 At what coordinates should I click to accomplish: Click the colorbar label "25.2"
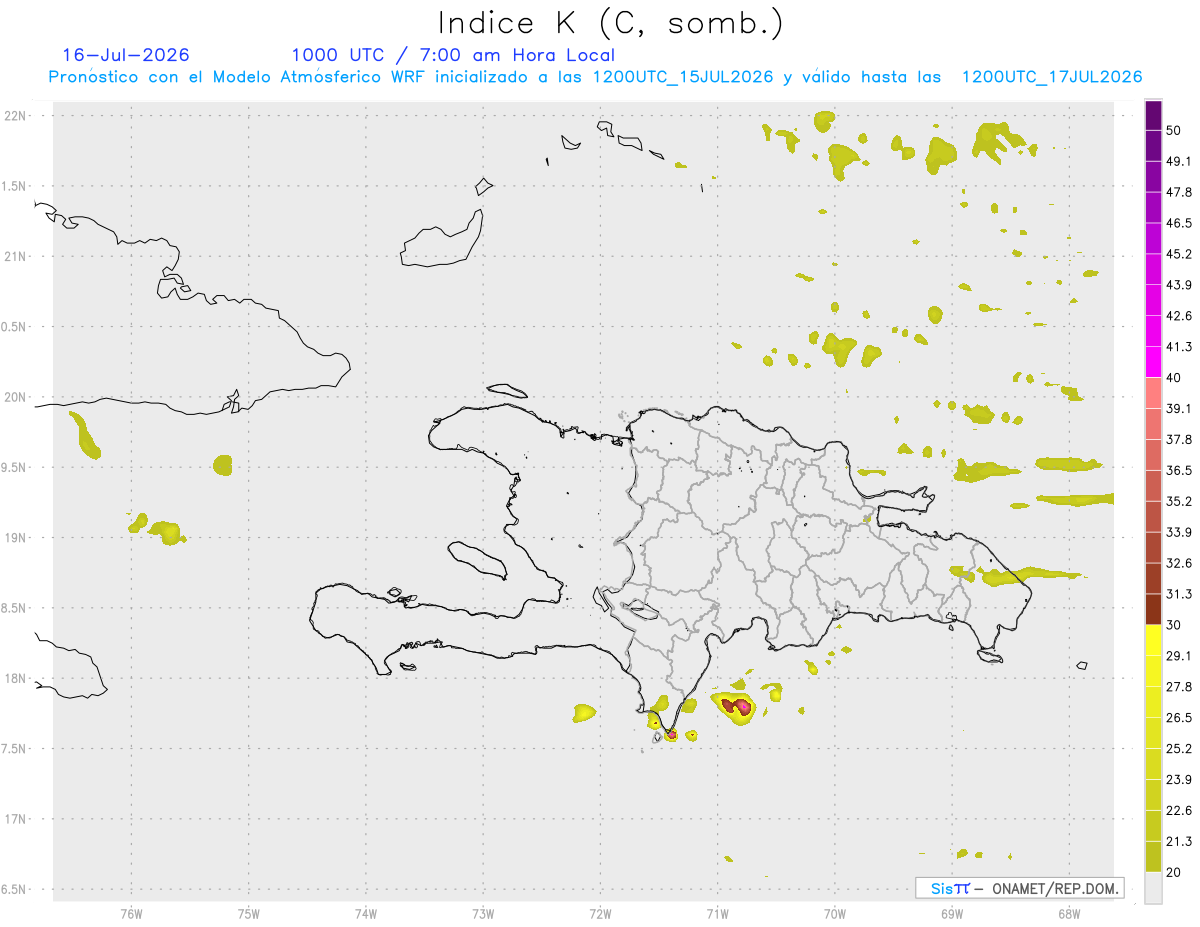tap(1179, 749)
